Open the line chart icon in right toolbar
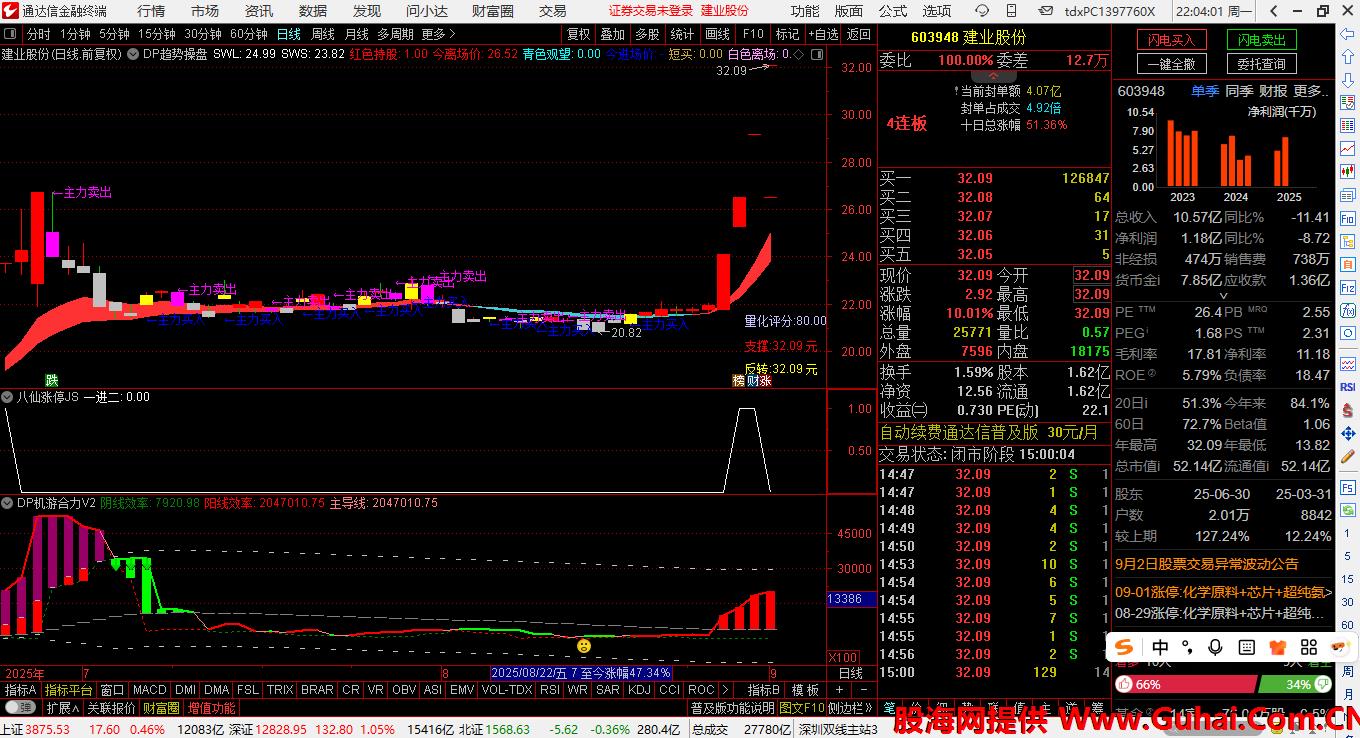This screenshot has height=738, width=1360. pos(1347,148)
